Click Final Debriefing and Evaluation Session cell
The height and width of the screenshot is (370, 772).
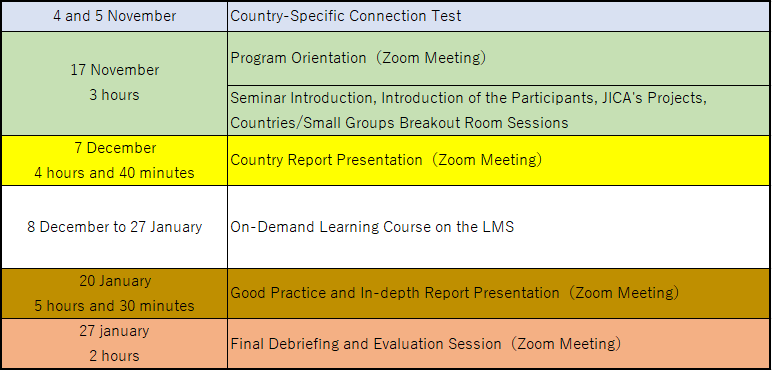[x=499, y=343]
